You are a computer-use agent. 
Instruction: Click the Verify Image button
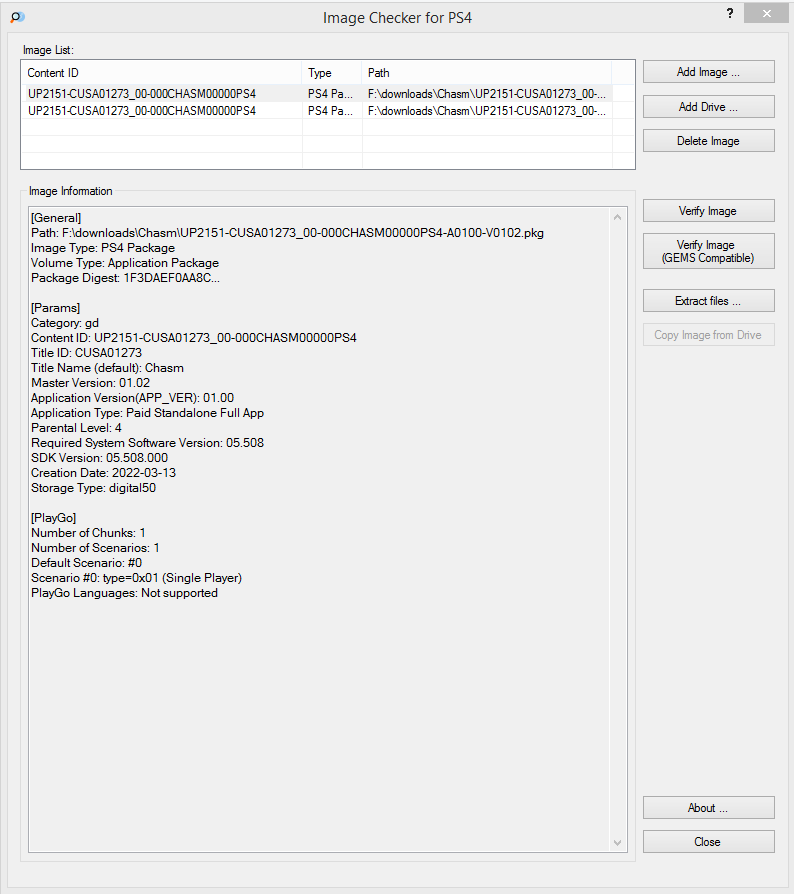[x=709, y=211]
